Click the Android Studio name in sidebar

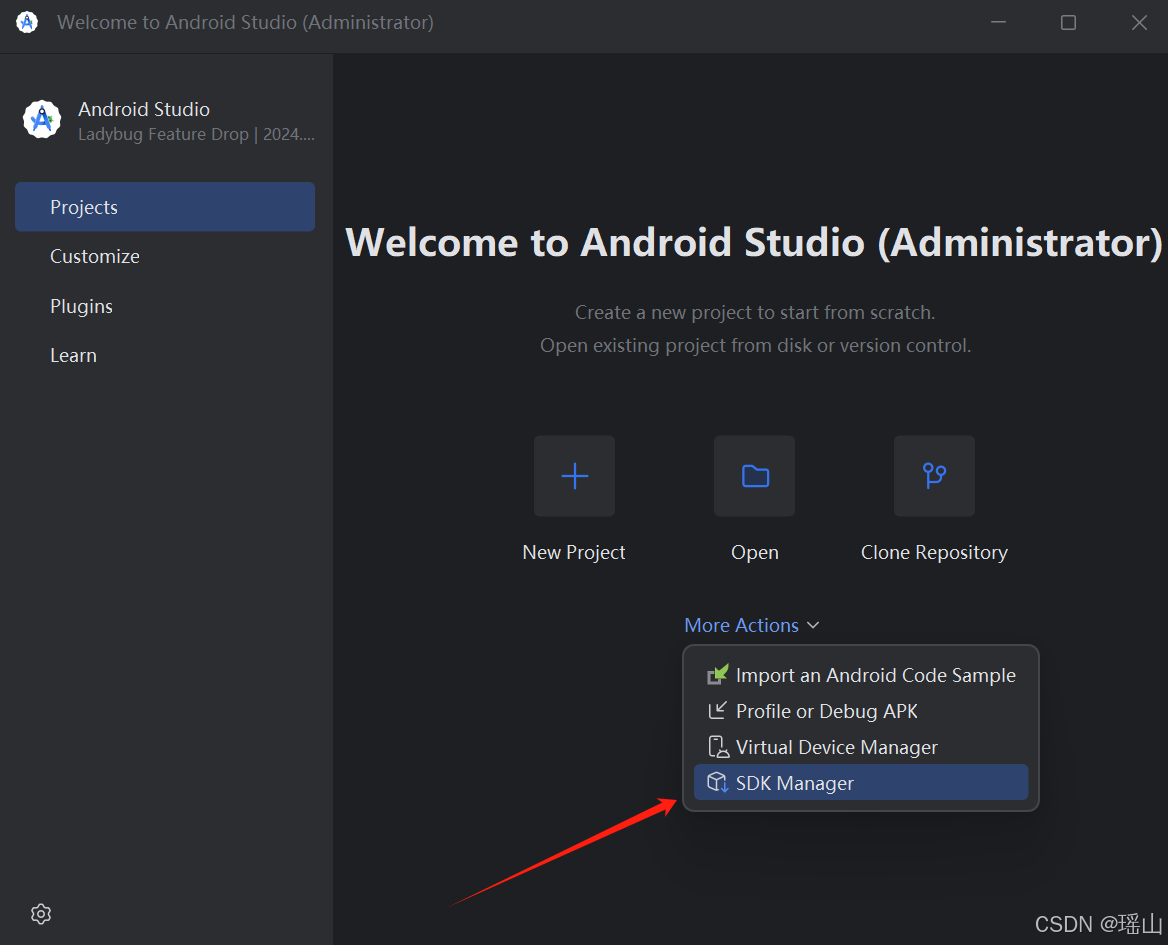(x=144, y=109)
